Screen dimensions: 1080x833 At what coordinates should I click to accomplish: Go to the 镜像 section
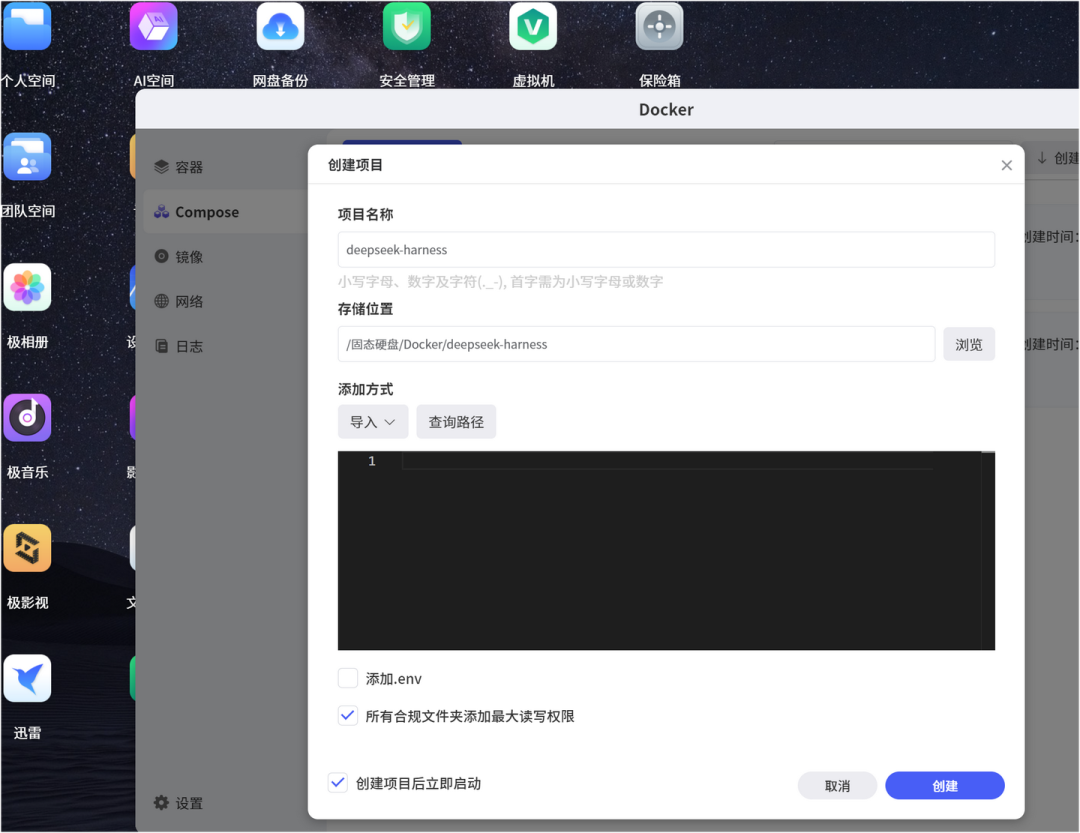(226, 256)
